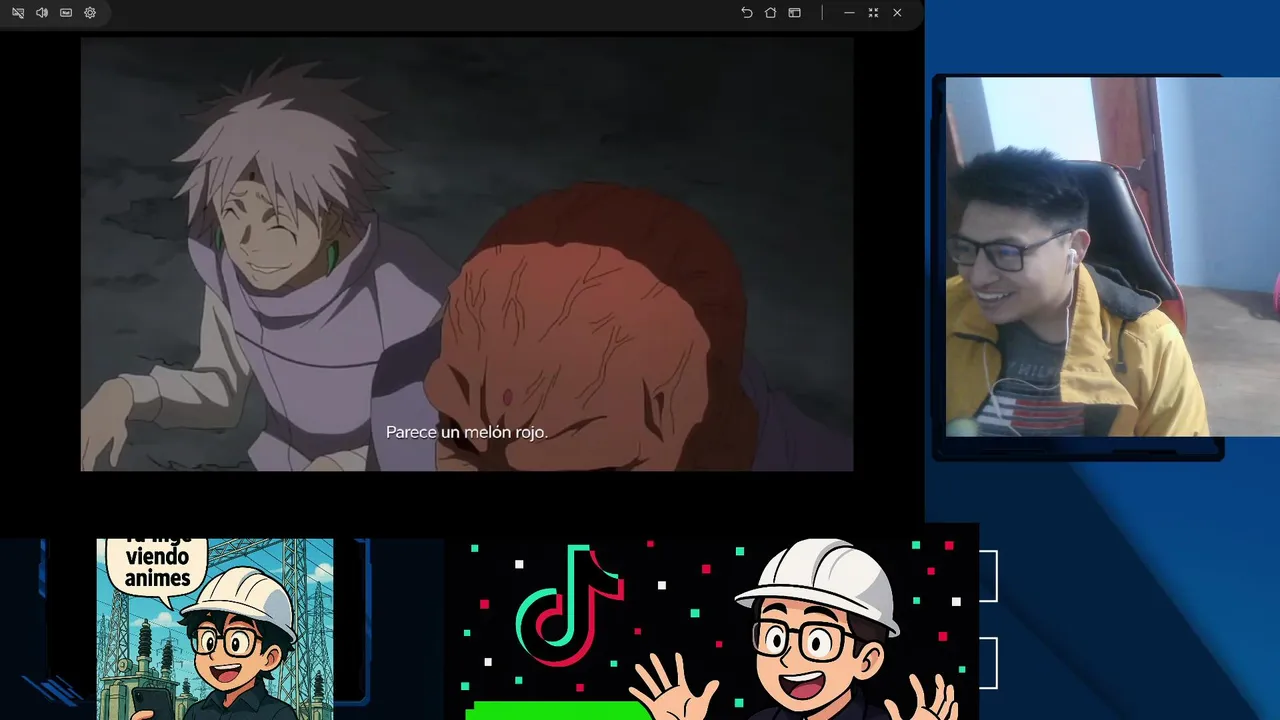The width and height of the screenshot is (1280, 720).
Task: Mute audio with the speaker icon
Action: [42, 13]
